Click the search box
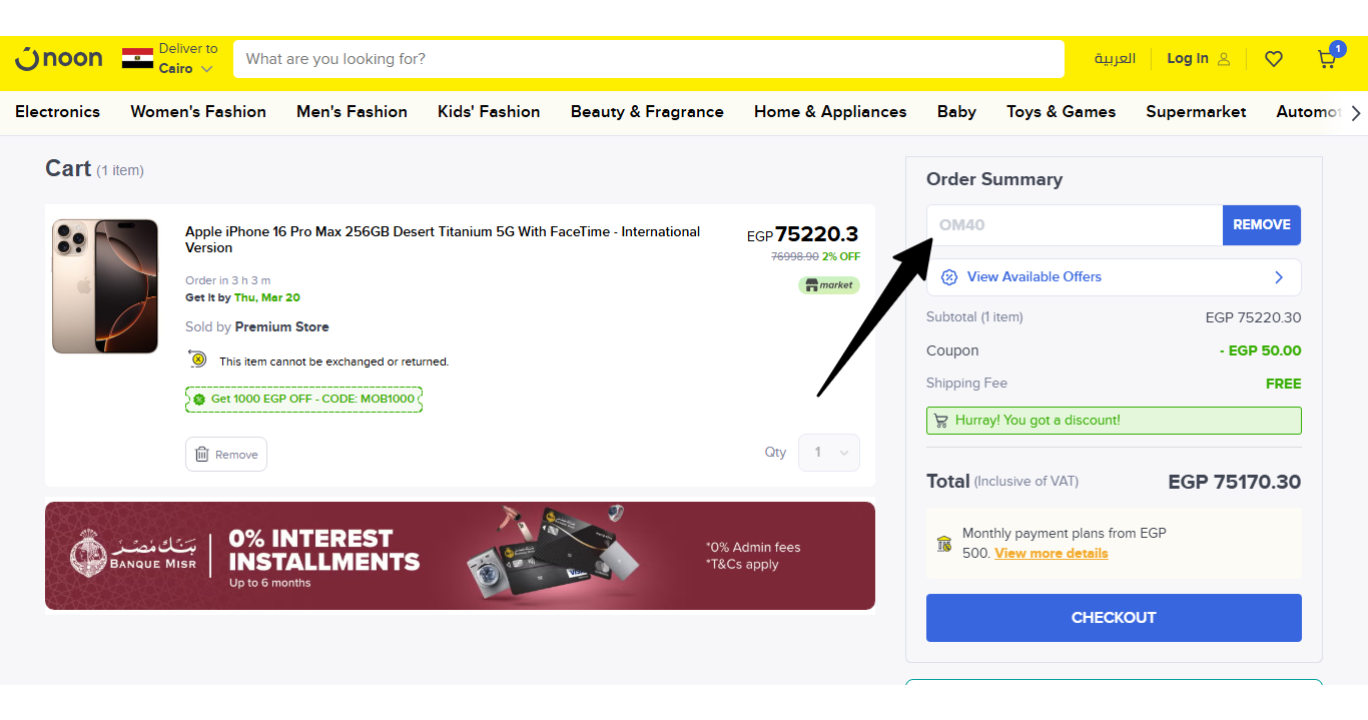1368x720 pixels. (x=649, y=59)
